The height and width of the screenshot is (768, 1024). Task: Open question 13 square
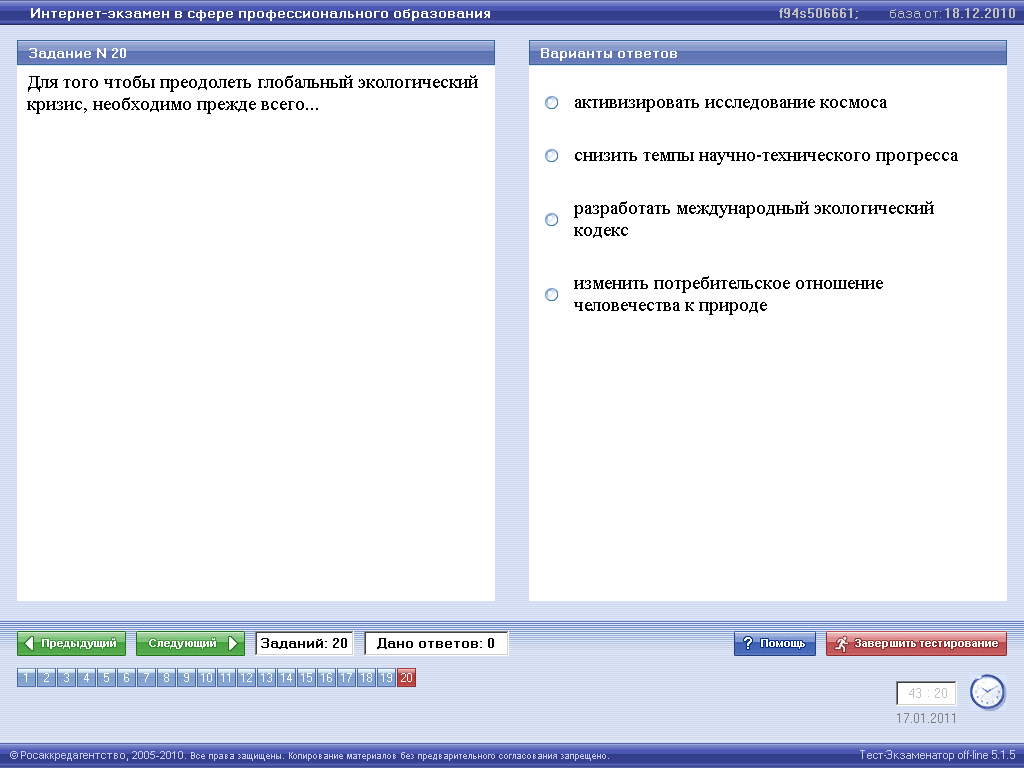click(x=266, y=678)
